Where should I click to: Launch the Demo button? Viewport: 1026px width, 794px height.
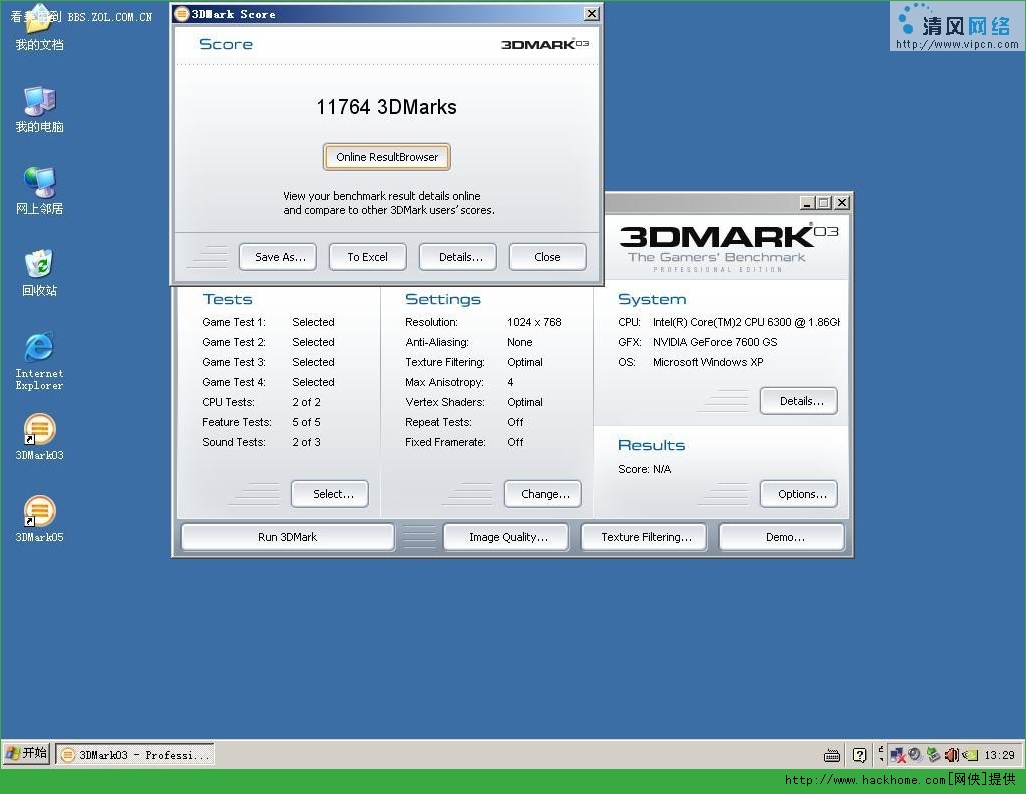[x=782, y=537]
